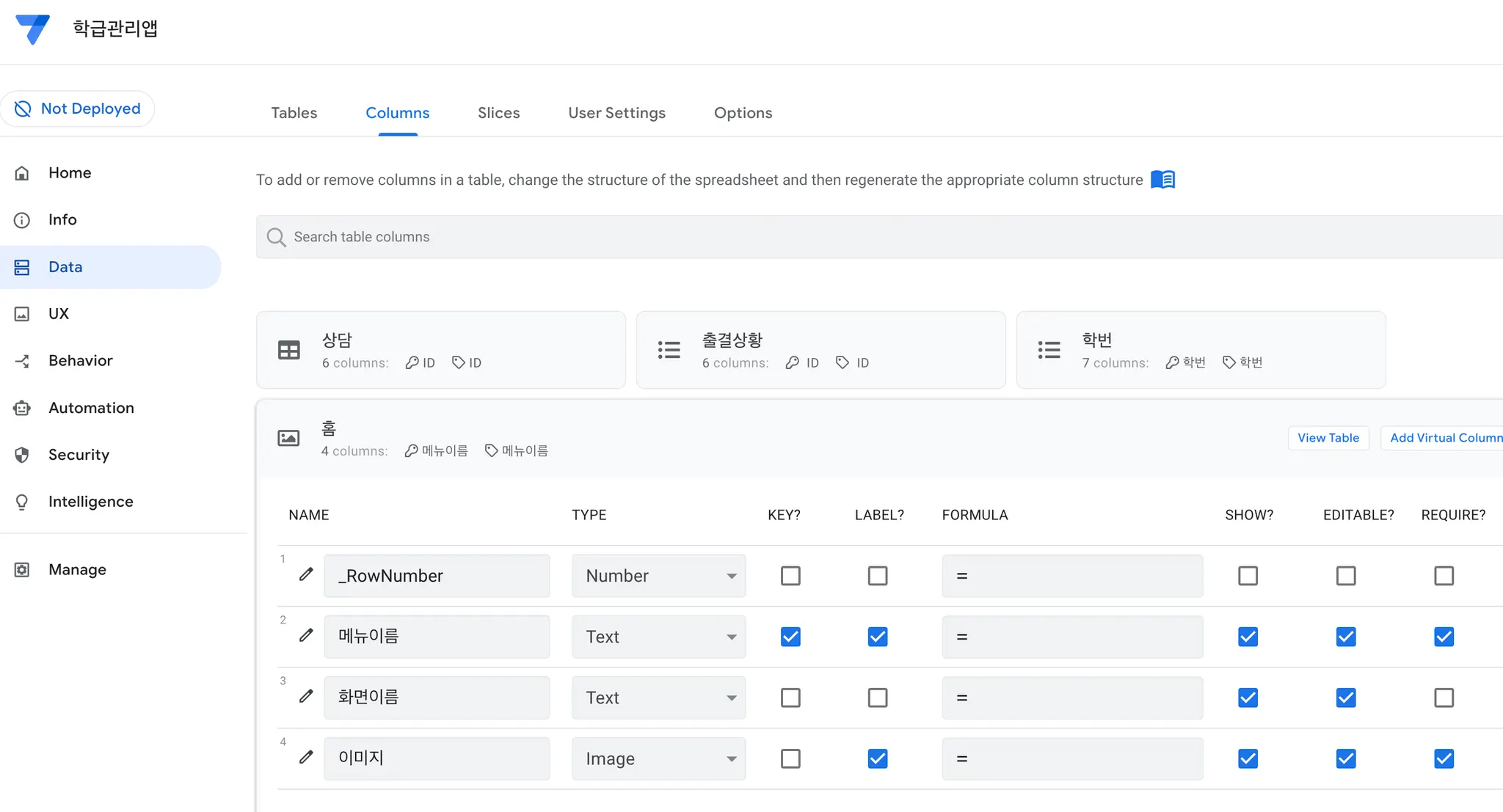Click the Manage gear icon

22,570
